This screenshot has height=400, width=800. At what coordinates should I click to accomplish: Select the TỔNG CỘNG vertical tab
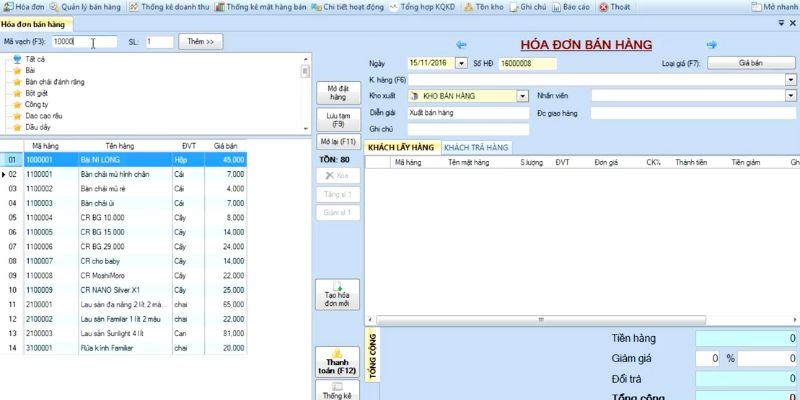click(373, 355)
